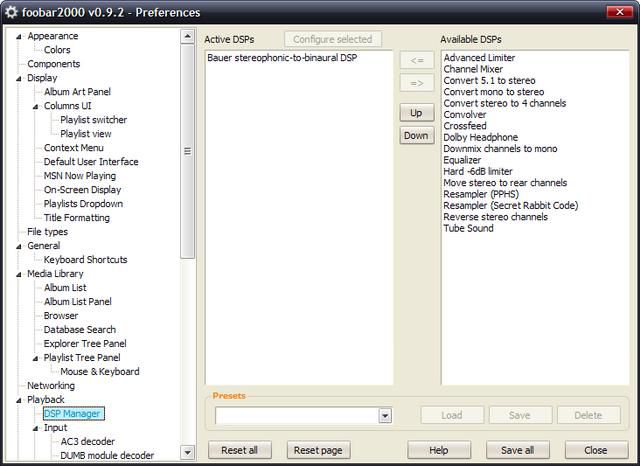Open the Presets dropdown arrow
This screenshot has width=640, height=466.
pyautogui.click(x=385, y=416)
